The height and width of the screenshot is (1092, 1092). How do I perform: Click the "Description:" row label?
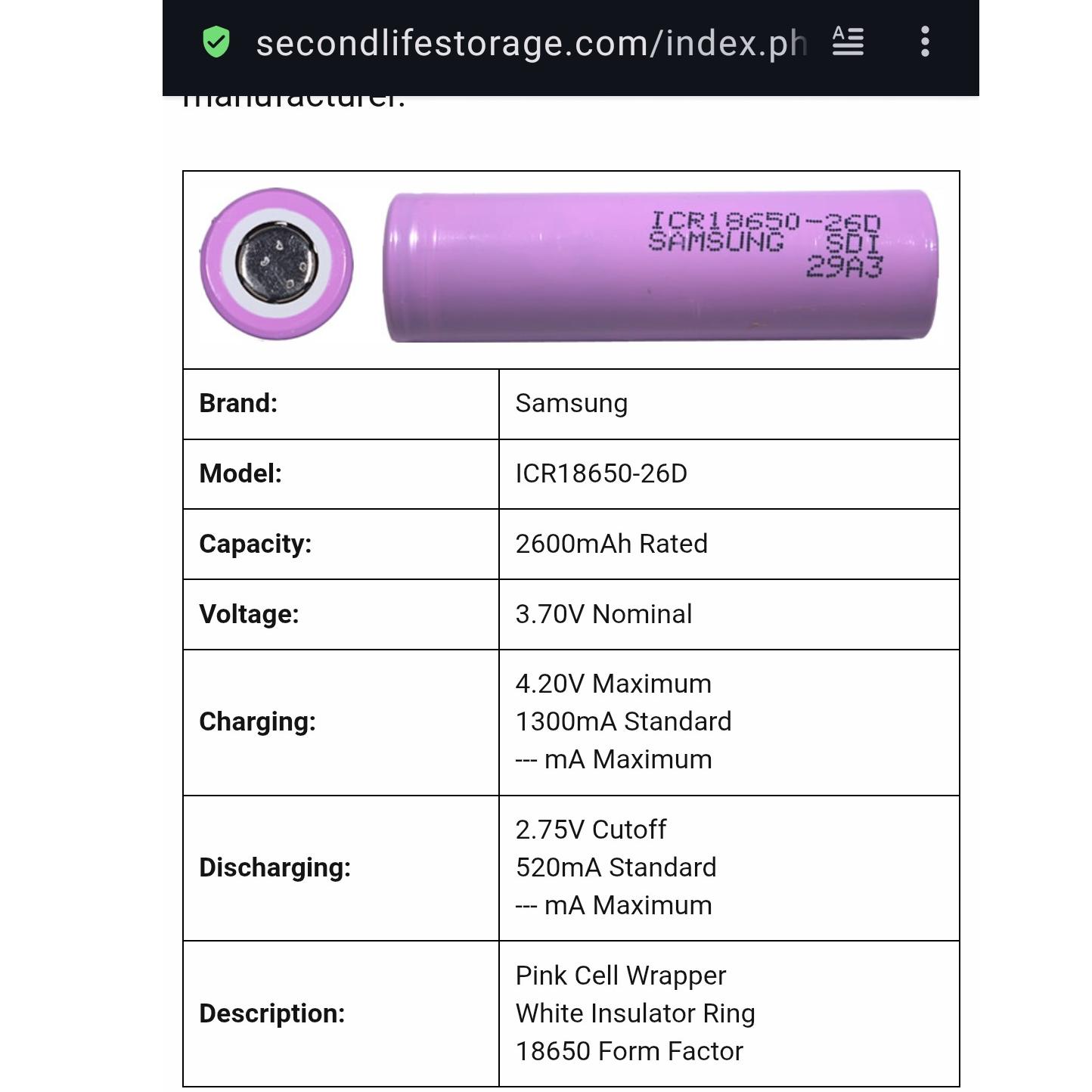[x=271, y=1013]
